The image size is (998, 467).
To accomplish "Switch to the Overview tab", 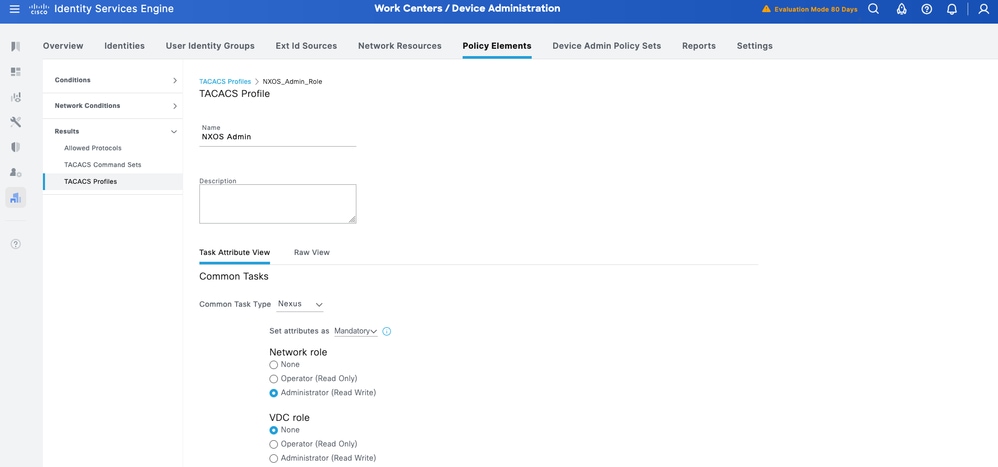I will tap(63, 46).
